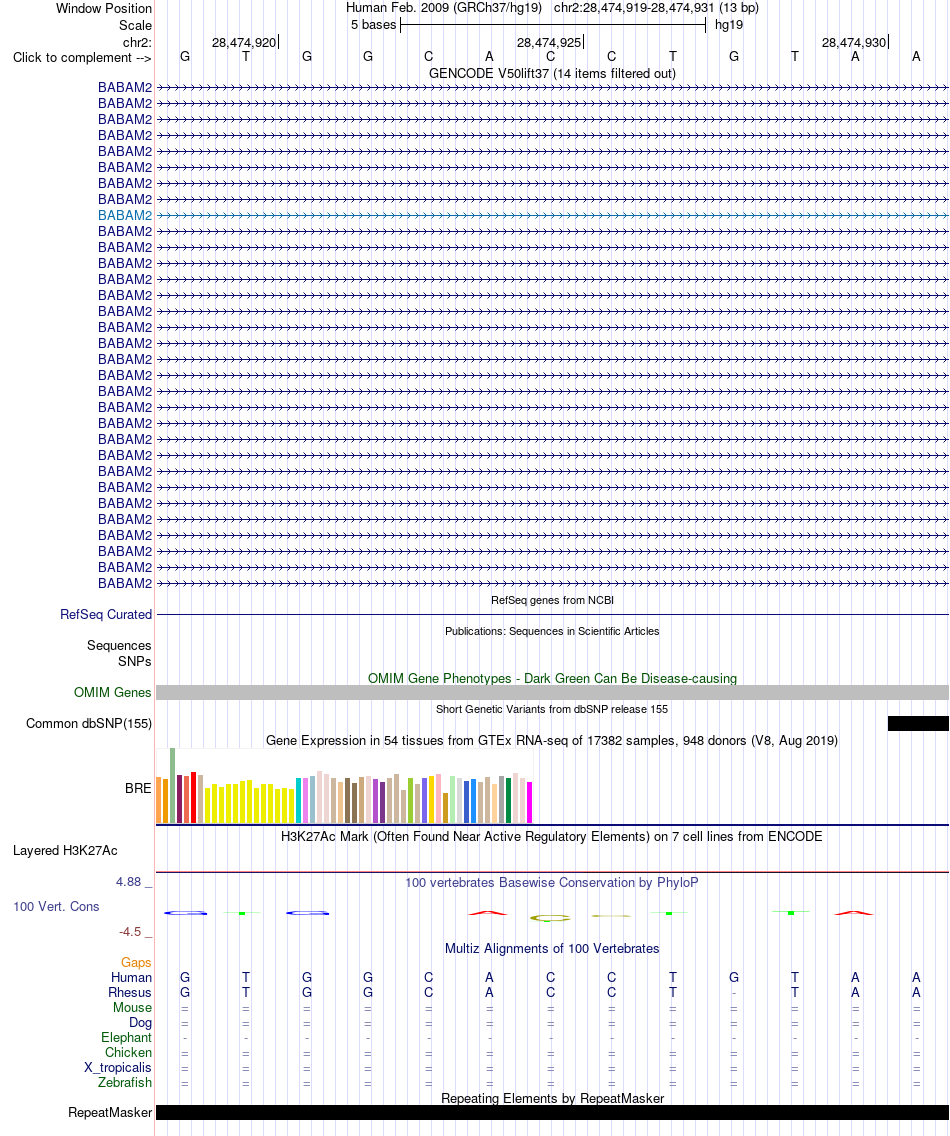Click the OMIM Genes label
Image resolution: width=950 pixels, height=1136 pixels.
pyautogui.click(x=112, y=693)
